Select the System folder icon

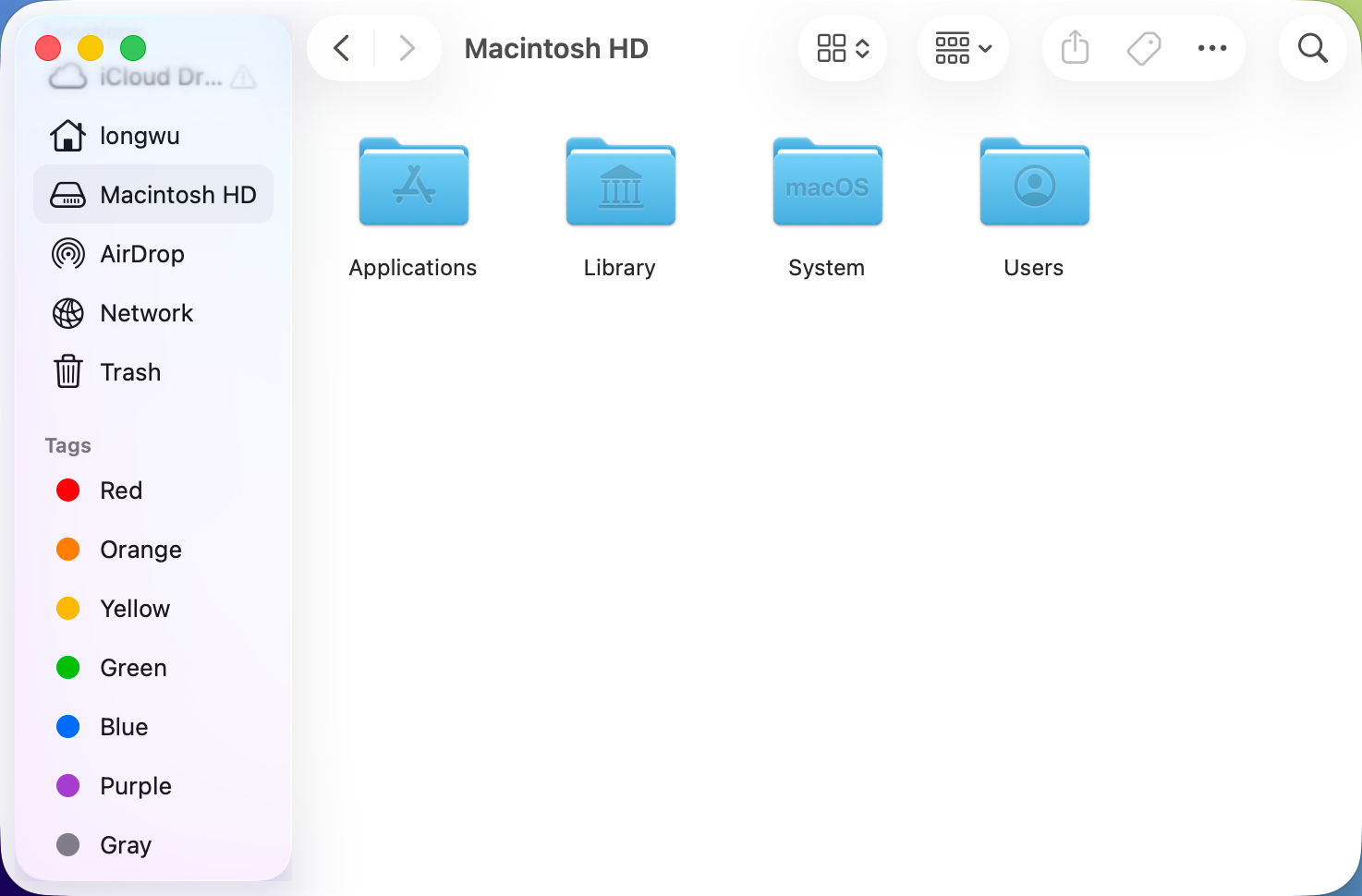pyautogui.click(x=828, y=182)
